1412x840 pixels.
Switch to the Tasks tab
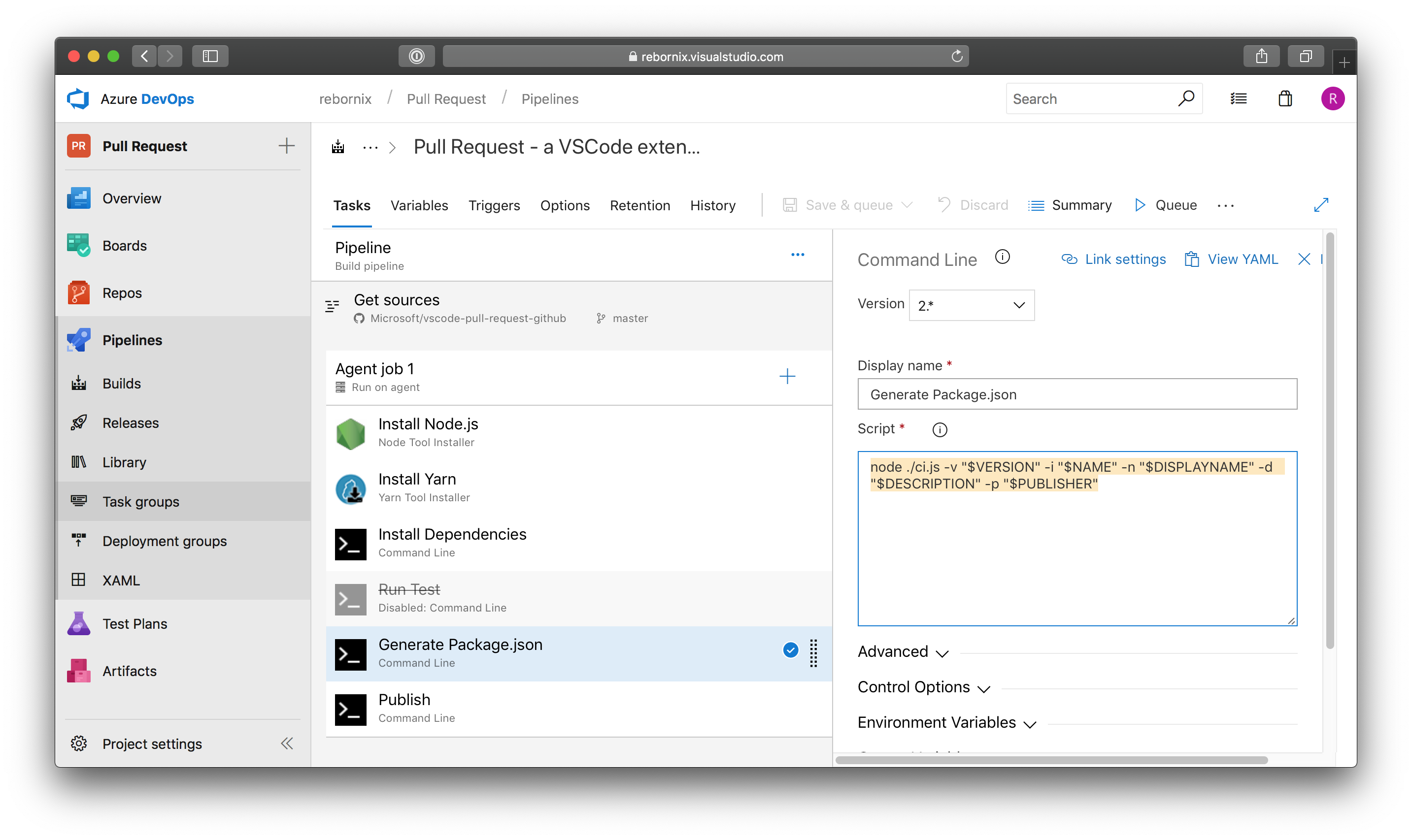352,205
